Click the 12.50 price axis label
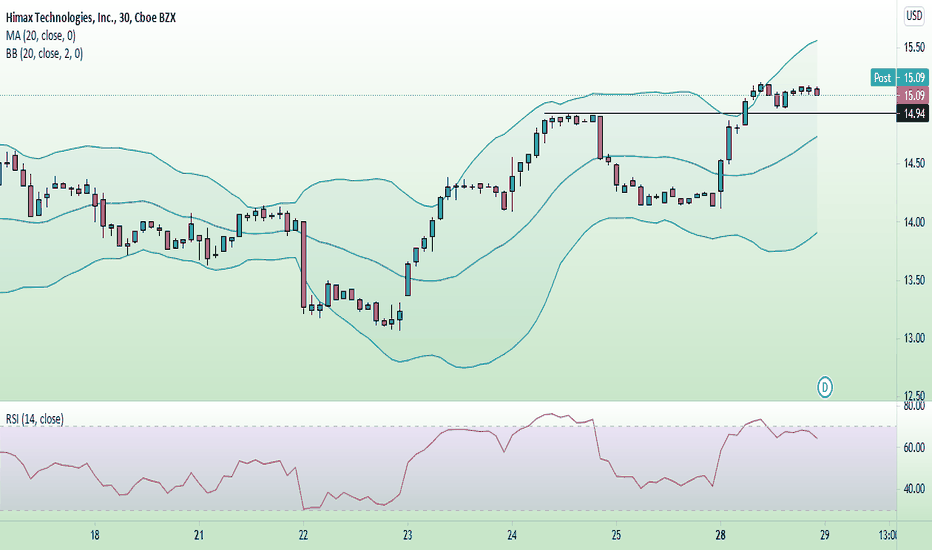This screenshot has height=550, width=932. tap(914, 395)
